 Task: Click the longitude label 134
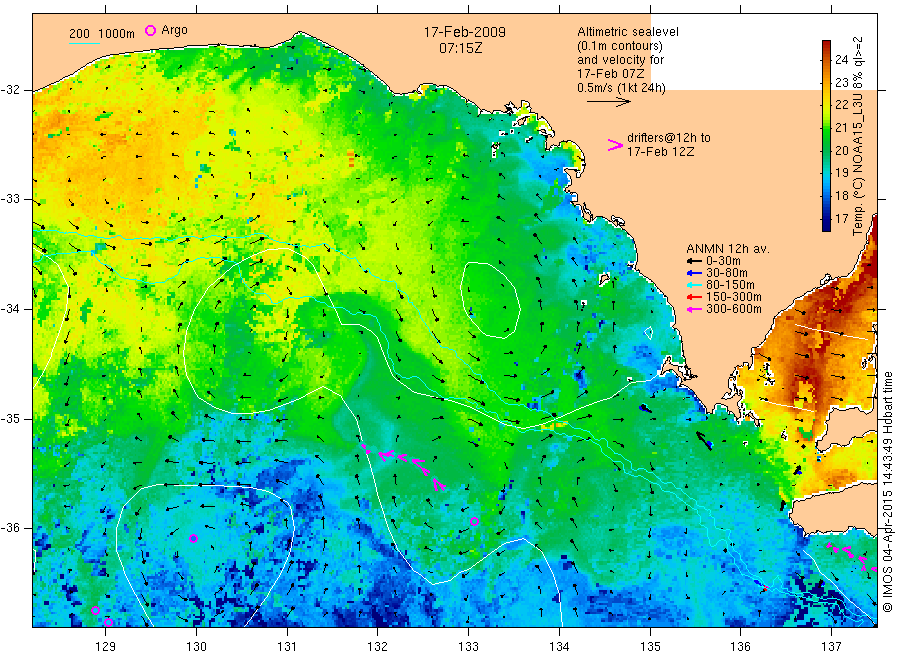click(559, 647)
